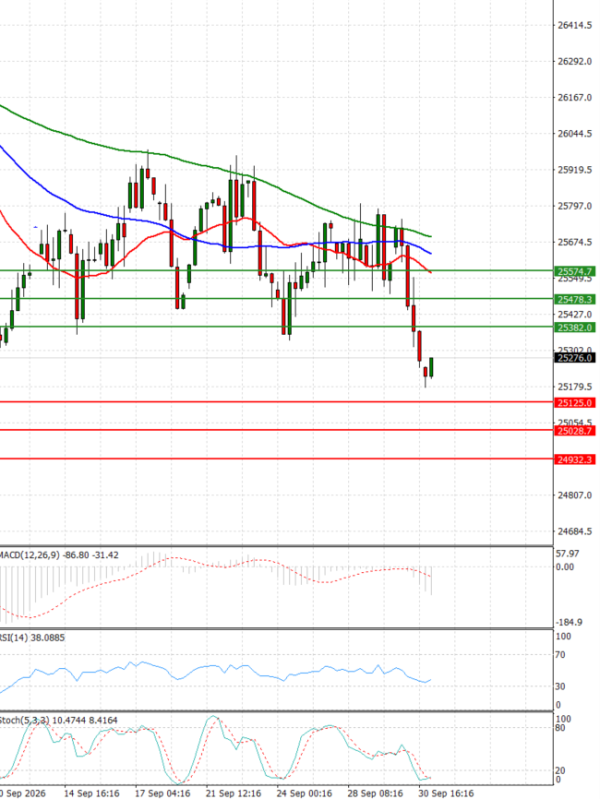600x799 pixels.
Task: Select the black current price label 25276.0
Action: point(575,358)
